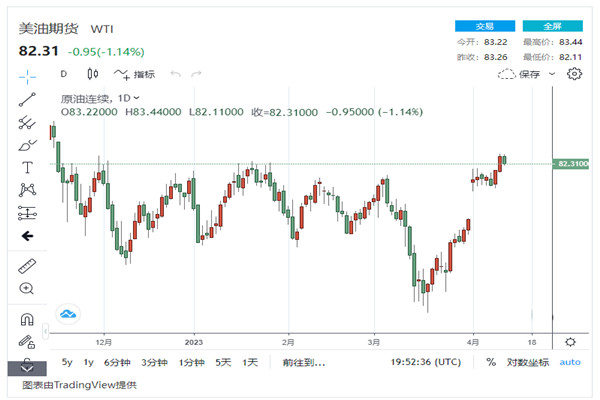Click the chart by TradingView attribution link
600x400 pixels.
pos(79,385)
